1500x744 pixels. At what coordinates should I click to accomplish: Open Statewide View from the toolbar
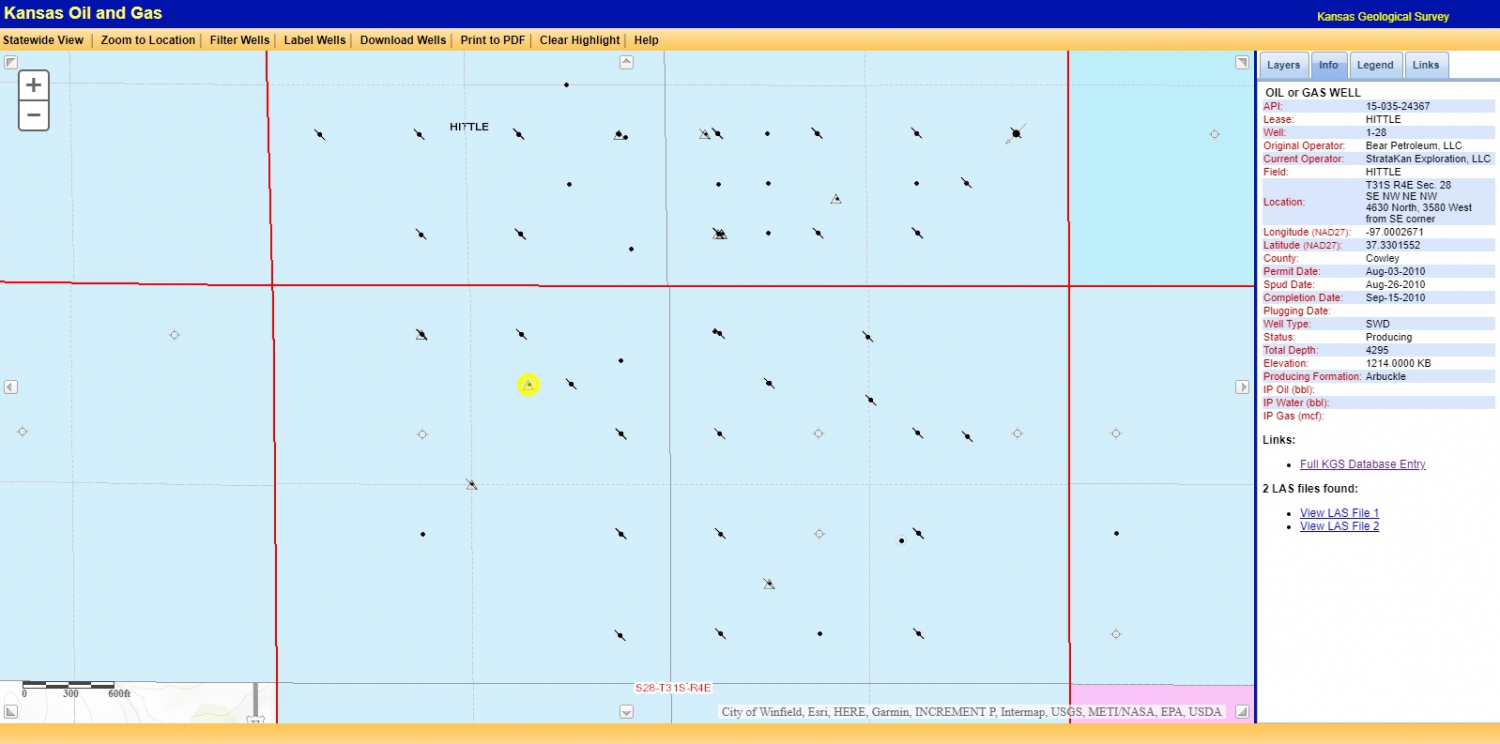43,40
